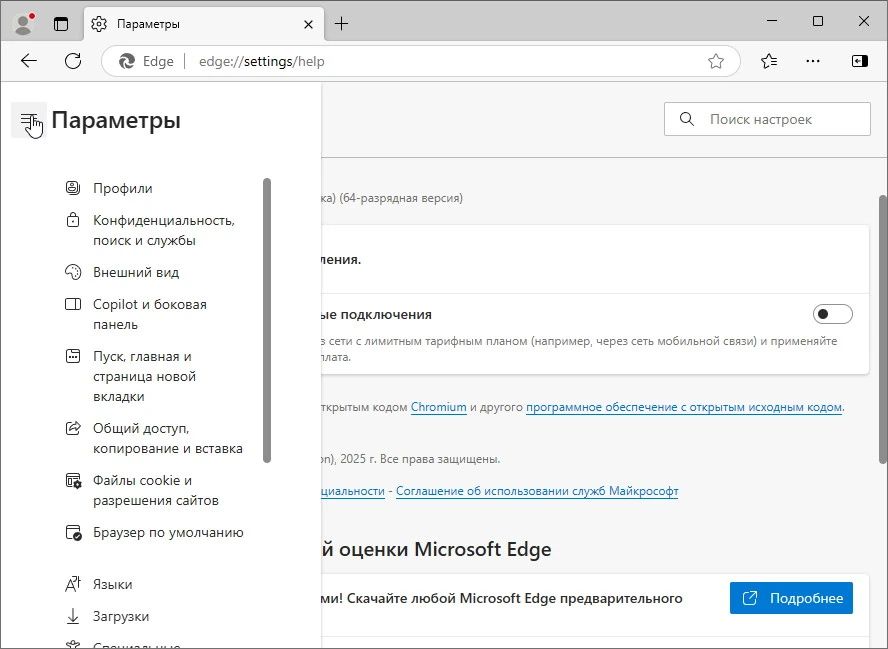
Task: Open the Settings and more ellipsis menu
Action: [813, 61]
